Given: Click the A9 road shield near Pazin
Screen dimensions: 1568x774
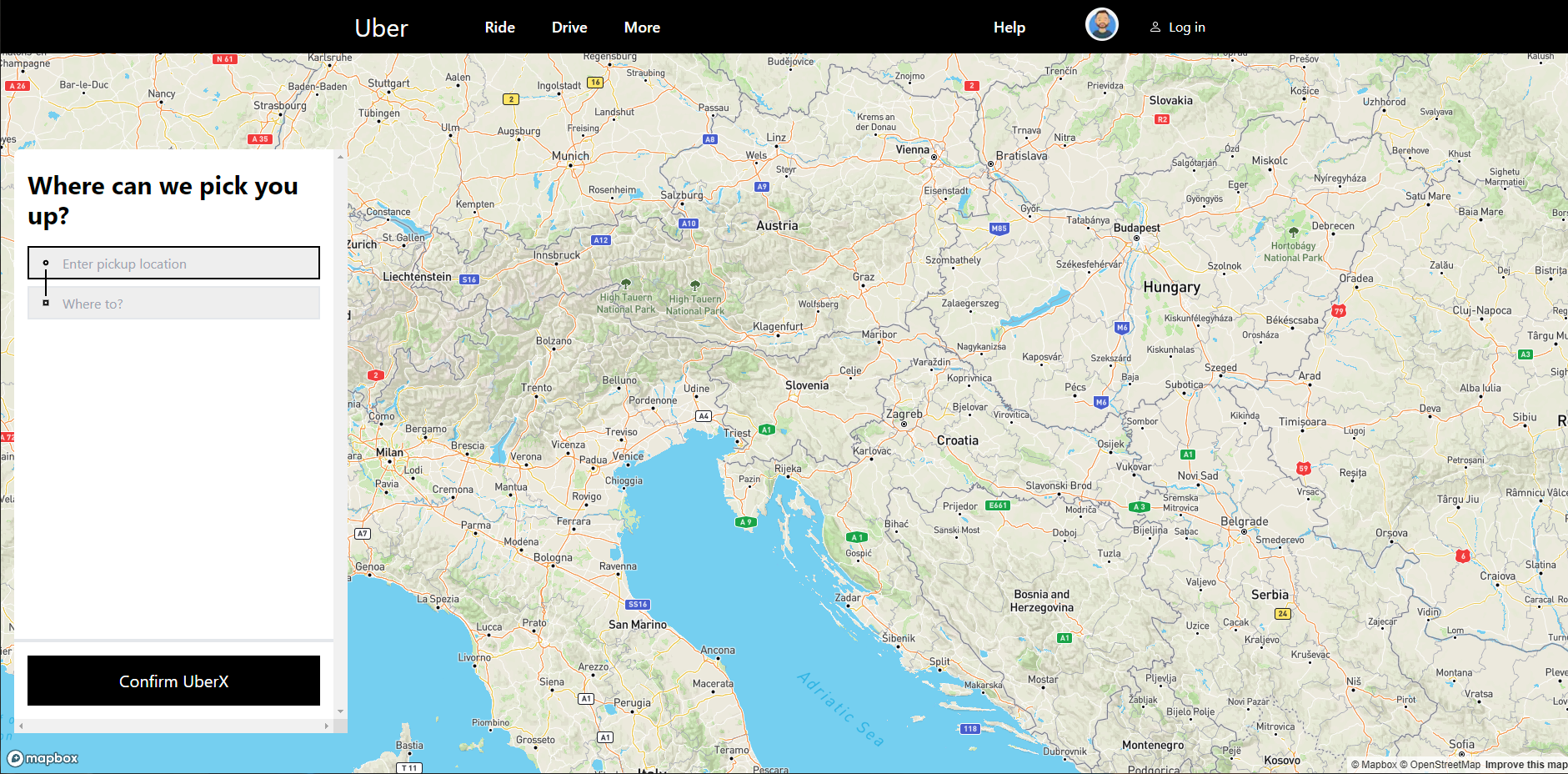Looking at the screenshot, I should pyautogui.click(x=745, y=522).
